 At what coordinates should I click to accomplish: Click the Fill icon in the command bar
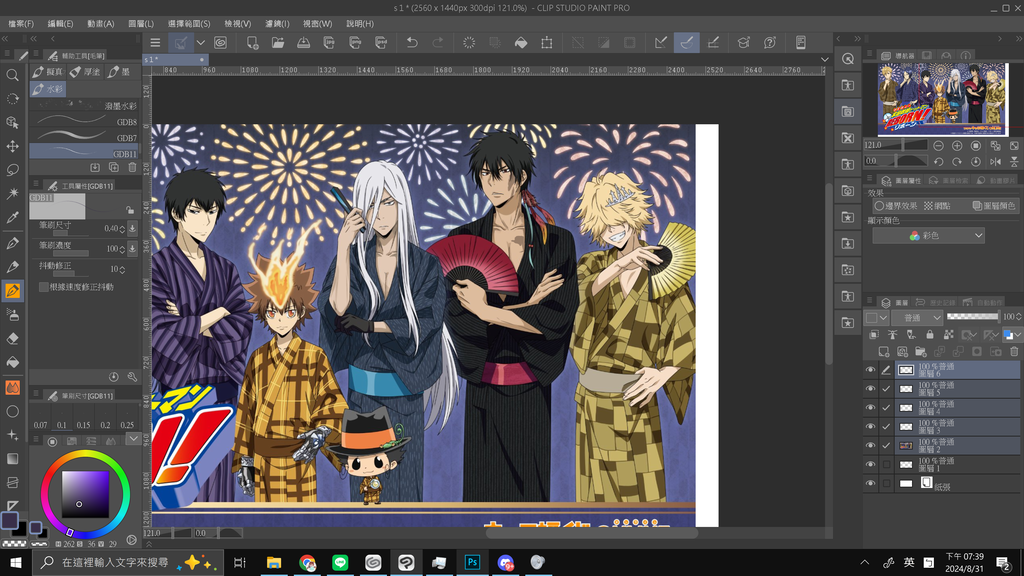520,42
